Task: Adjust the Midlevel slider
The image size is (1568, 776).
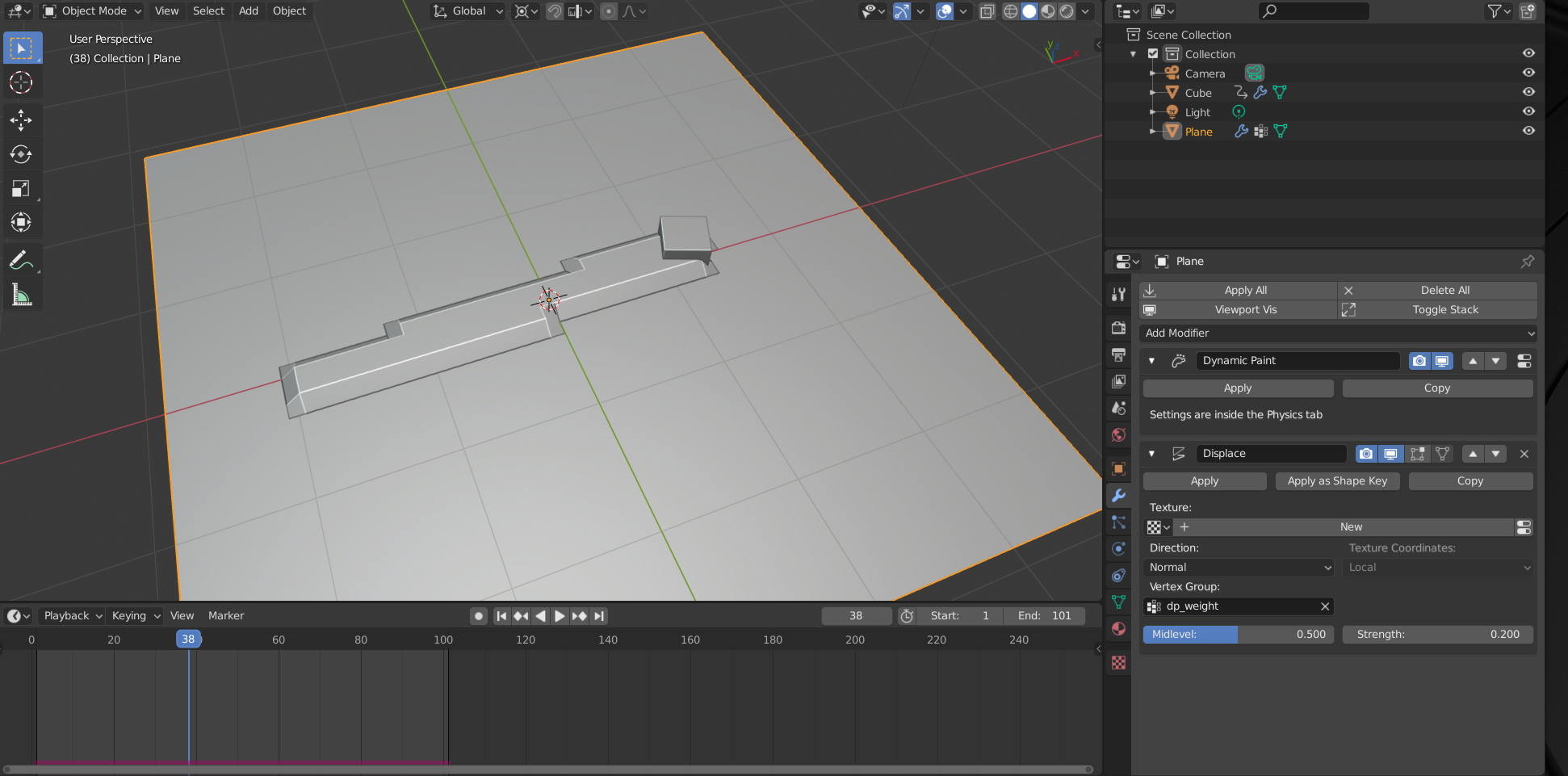Action: pyautogui.click(x=1239, y=635)
